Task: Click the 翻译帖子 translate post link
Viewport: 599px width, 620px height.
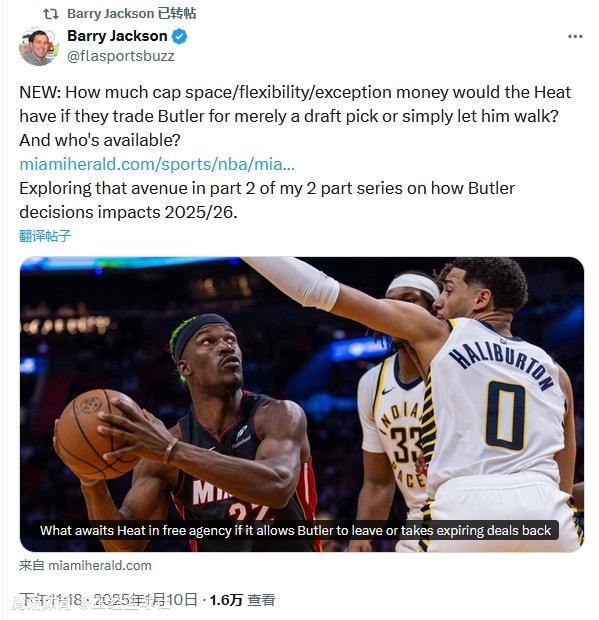Action: (x=45, y=236)
